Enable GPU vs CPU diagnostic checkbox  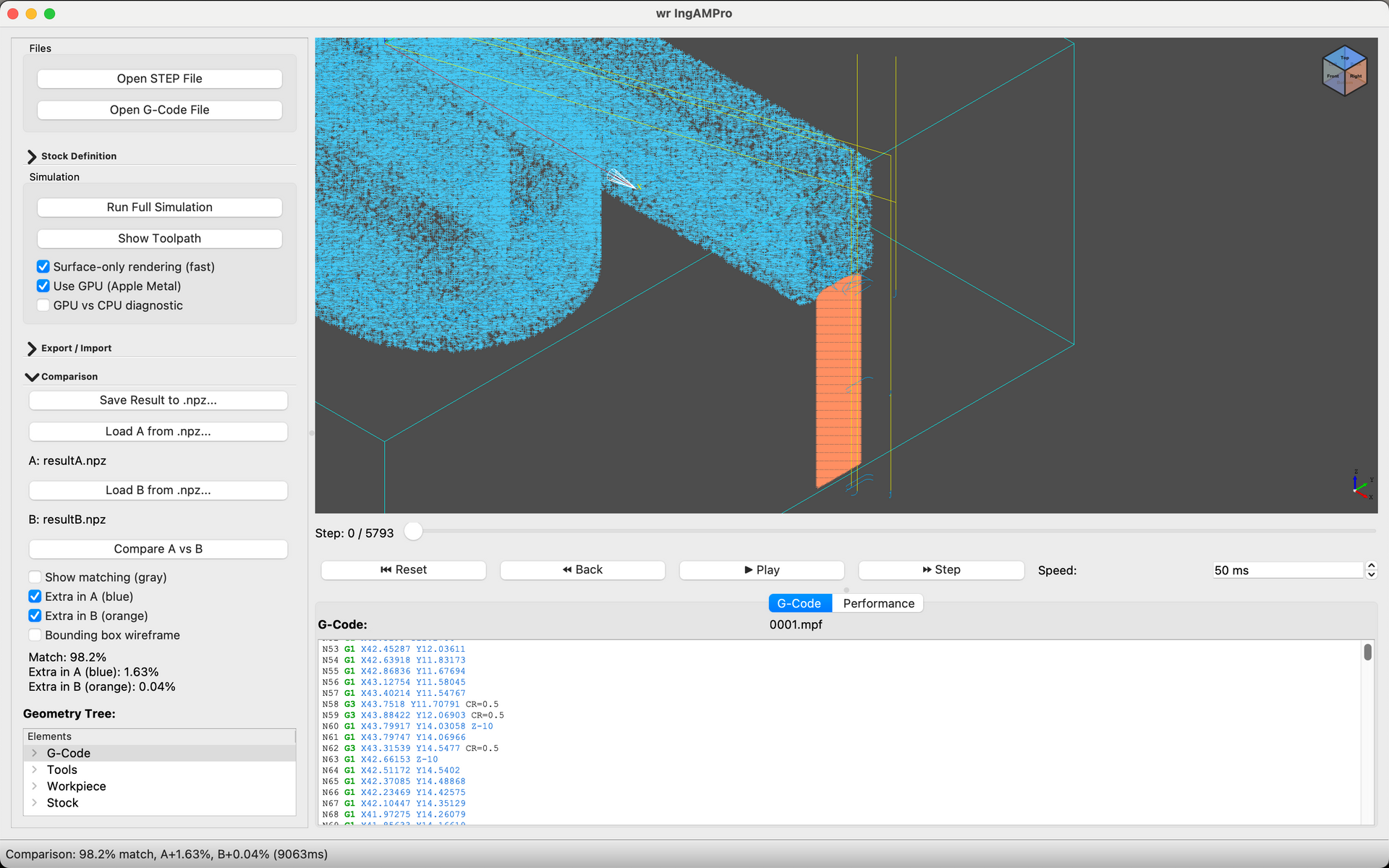tap(43, 305)
